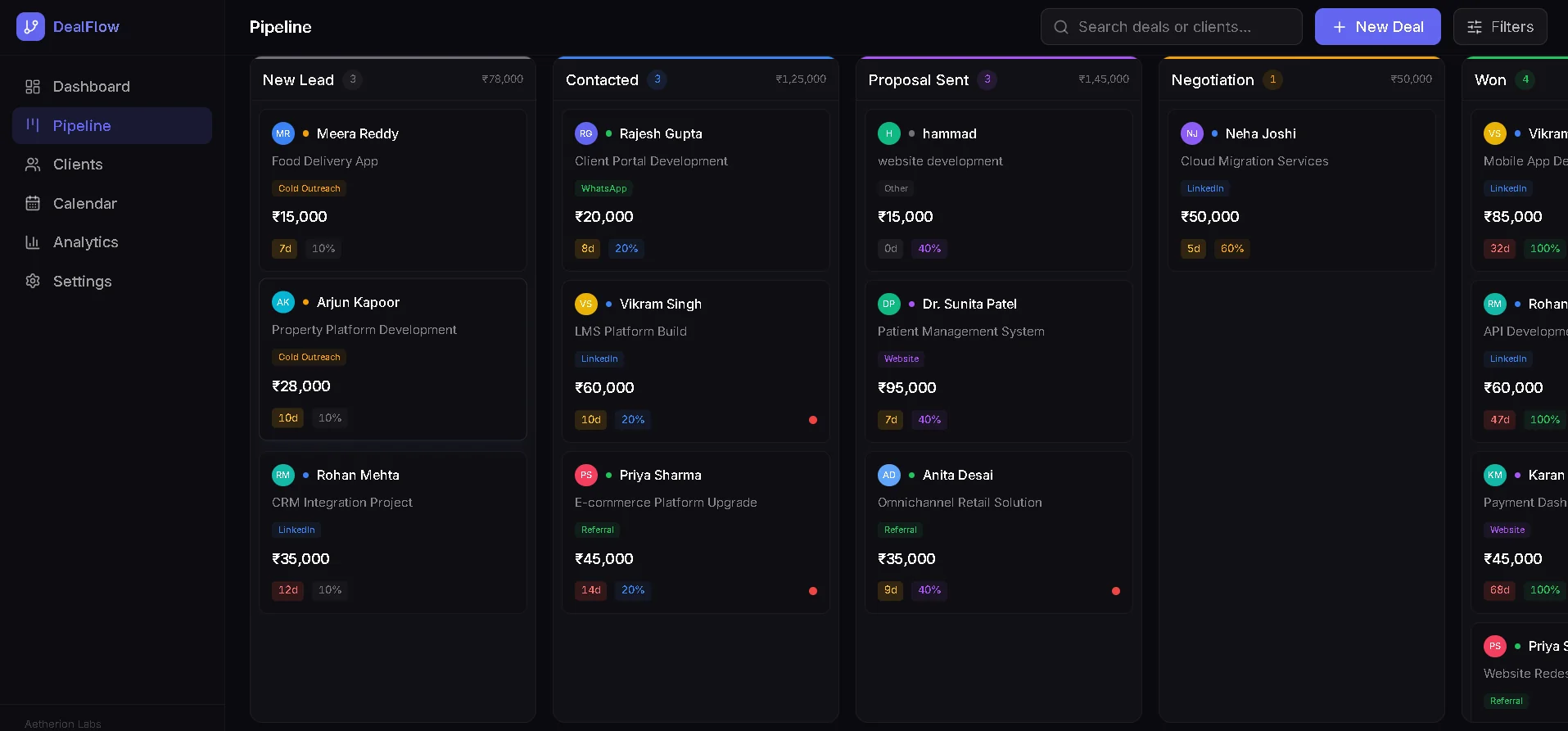Click red alert dot on Vikram Singh card
This screenshot has width=1568, height=731.
(813, 420)
